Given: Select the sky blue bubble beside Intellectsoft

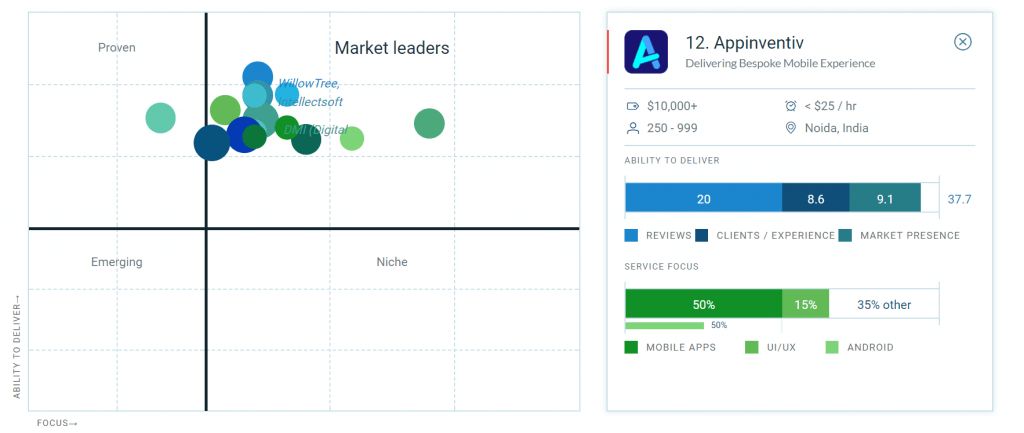Looking at the screenshot, I should pos(287,95).
